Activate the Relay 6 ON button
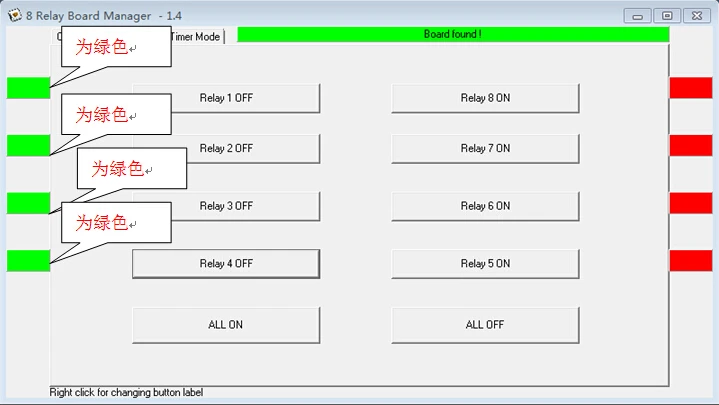The height and width of the screenshot is (405, 719). [485, 206]
